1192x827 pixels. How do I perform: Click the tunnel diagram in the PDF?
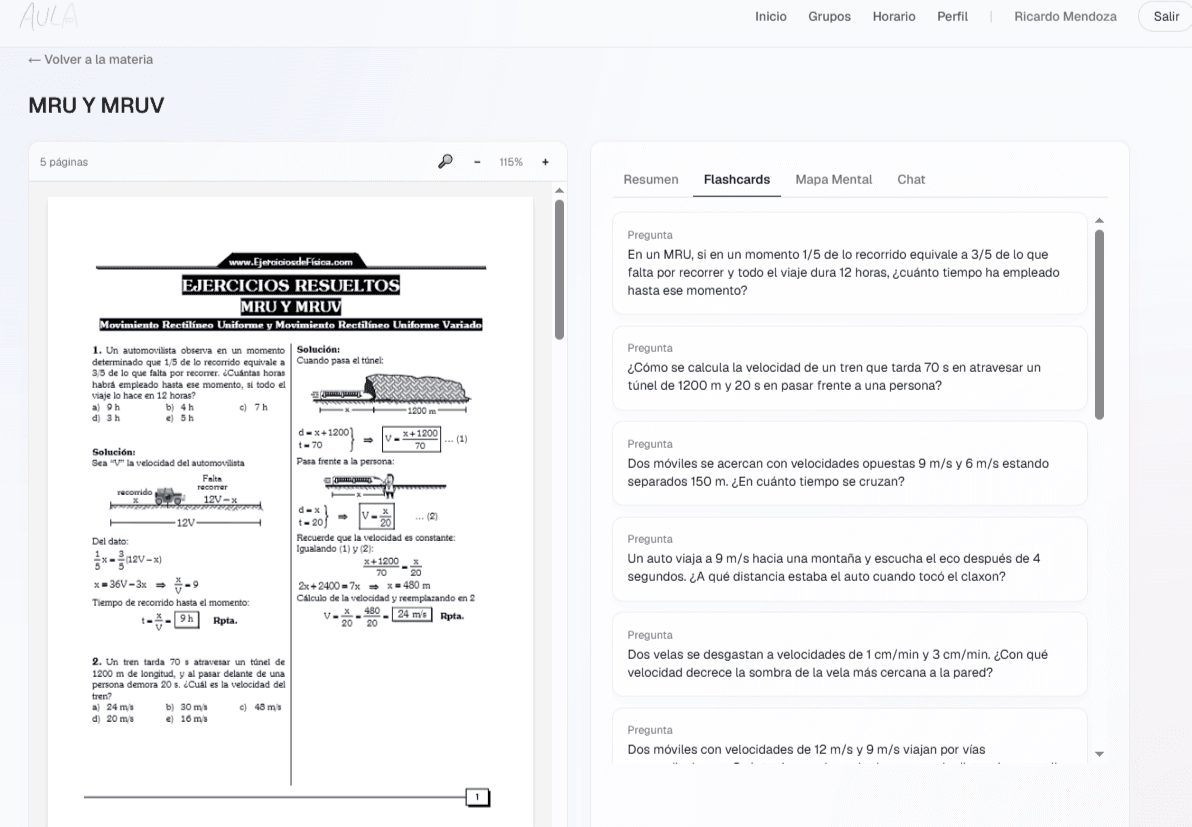point(390,394)
